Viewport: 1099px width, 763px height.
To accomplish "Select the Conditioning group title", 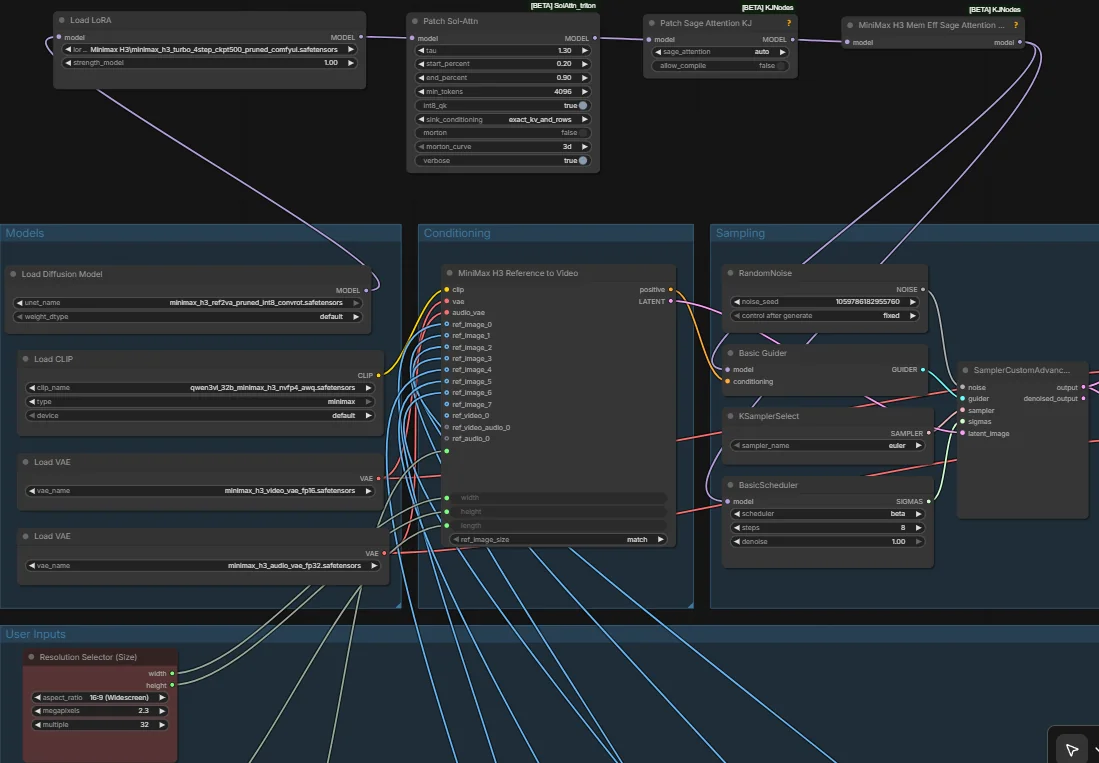I will click(x=457, y=233).
